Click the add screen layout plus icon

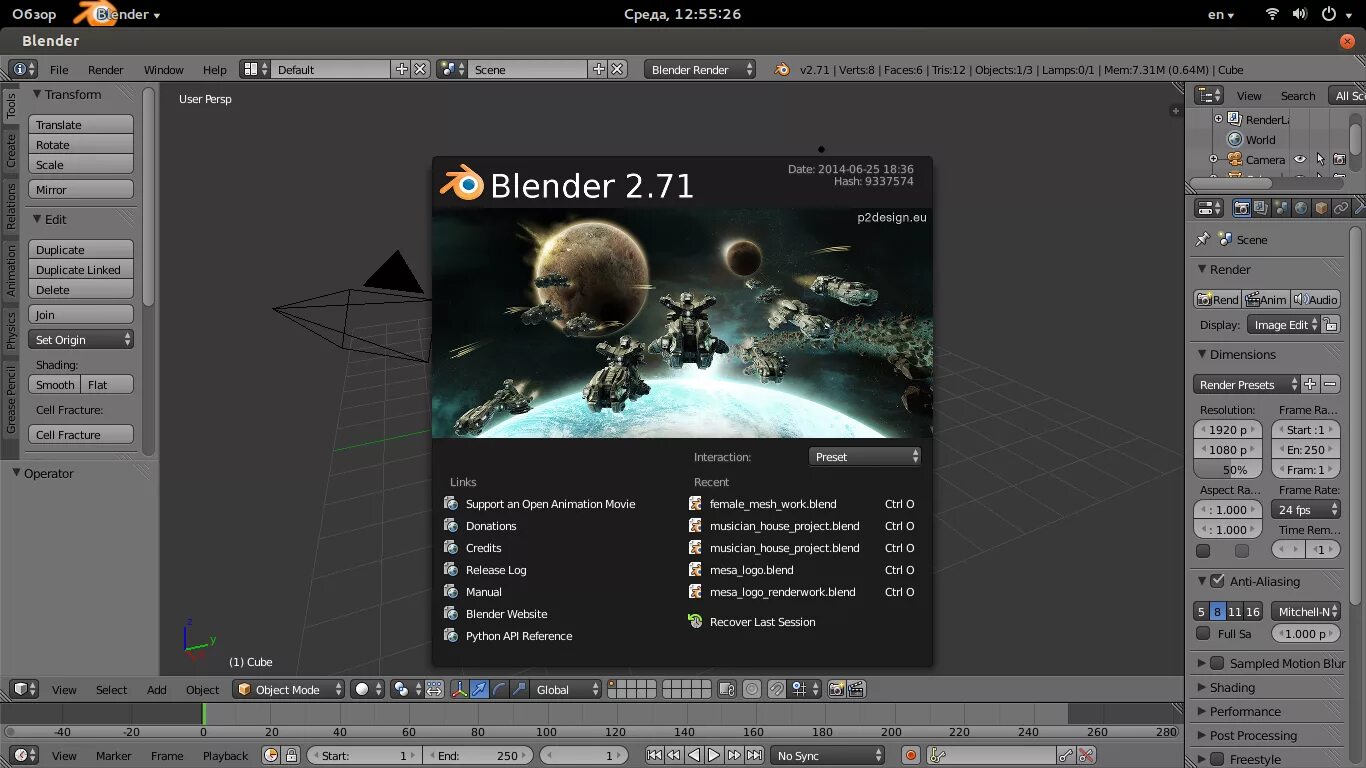402,69
